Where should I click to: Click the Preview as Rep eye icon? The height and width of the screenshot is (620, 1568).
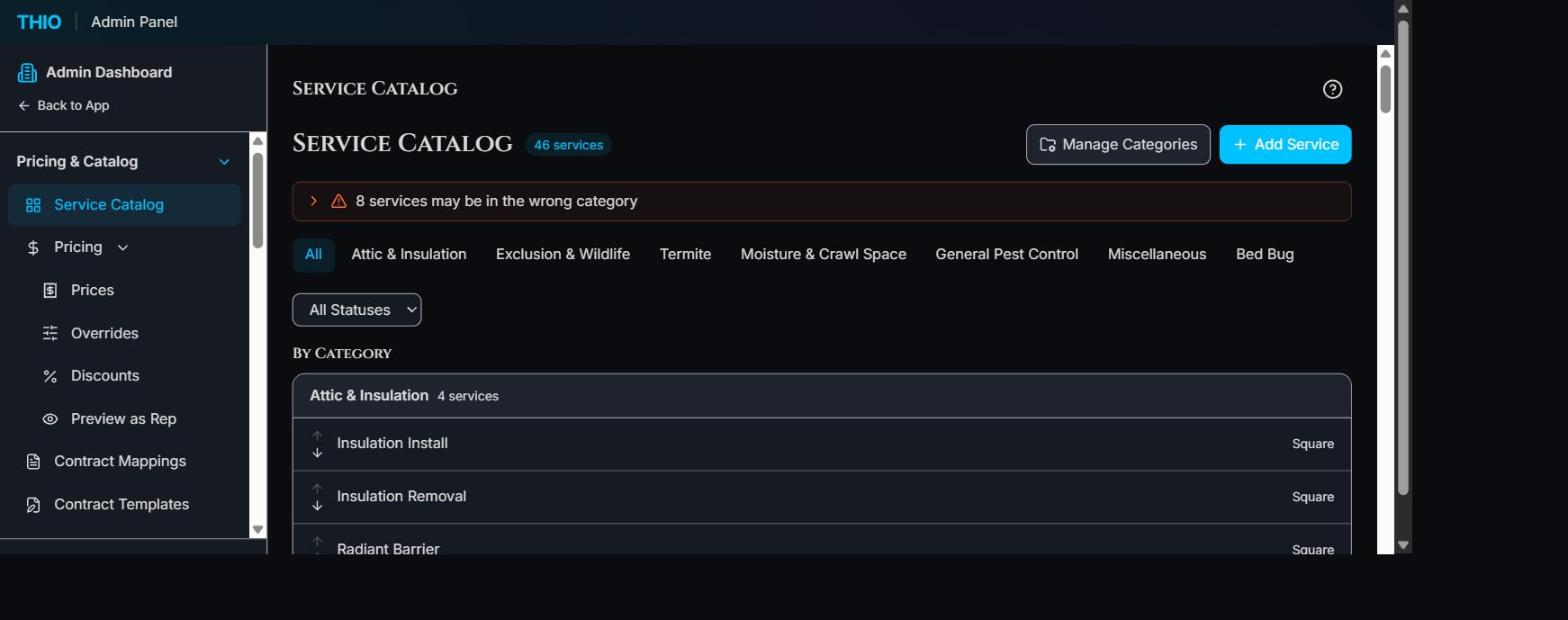50,419
